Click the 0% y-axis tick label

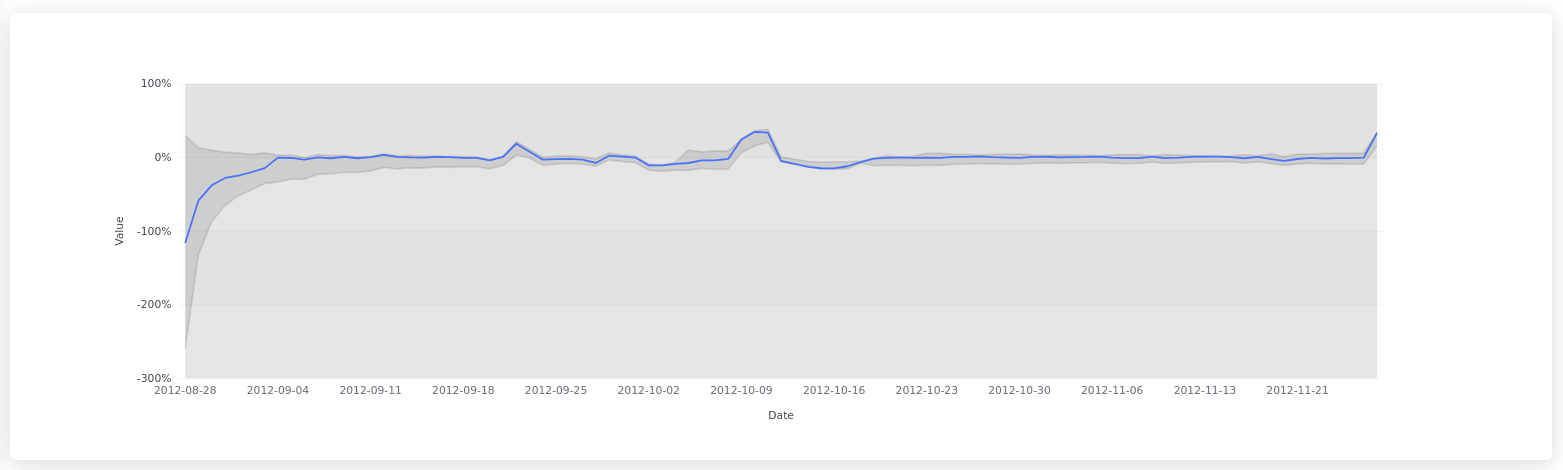pos(162,158)
